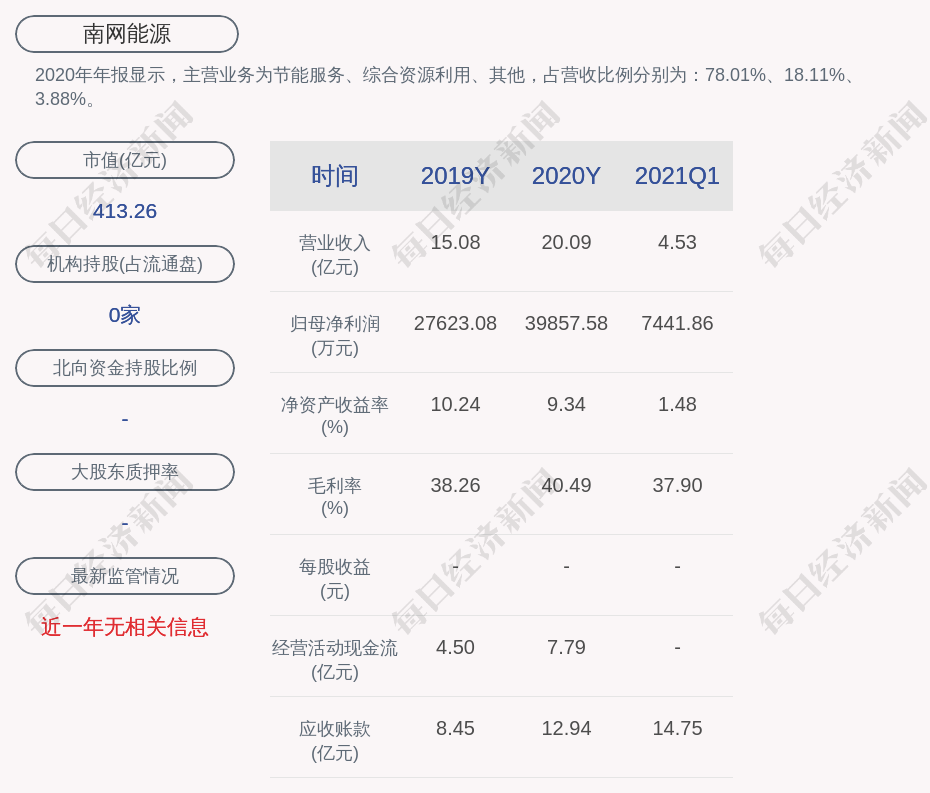930x793 pixels.
Task: Click the market value 413.26
Action: tap(125, 211)
